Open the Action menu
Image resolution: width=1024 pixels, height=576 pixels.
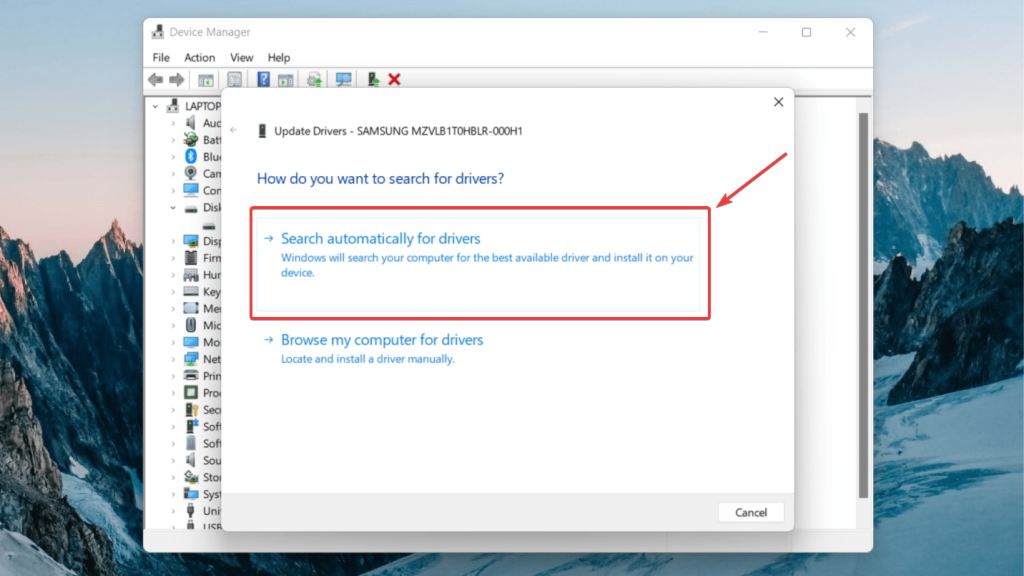click(x=200, y=57)
